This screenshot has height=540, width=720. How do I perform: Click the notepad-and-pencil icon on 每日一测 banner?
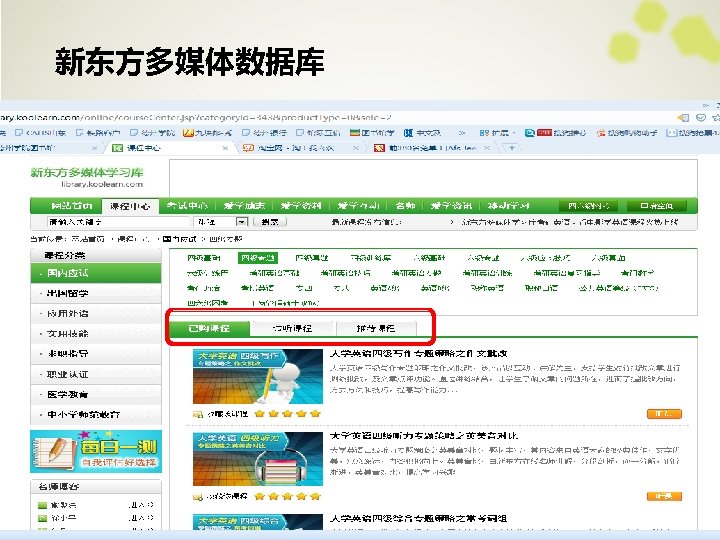(x=54, y=452)
